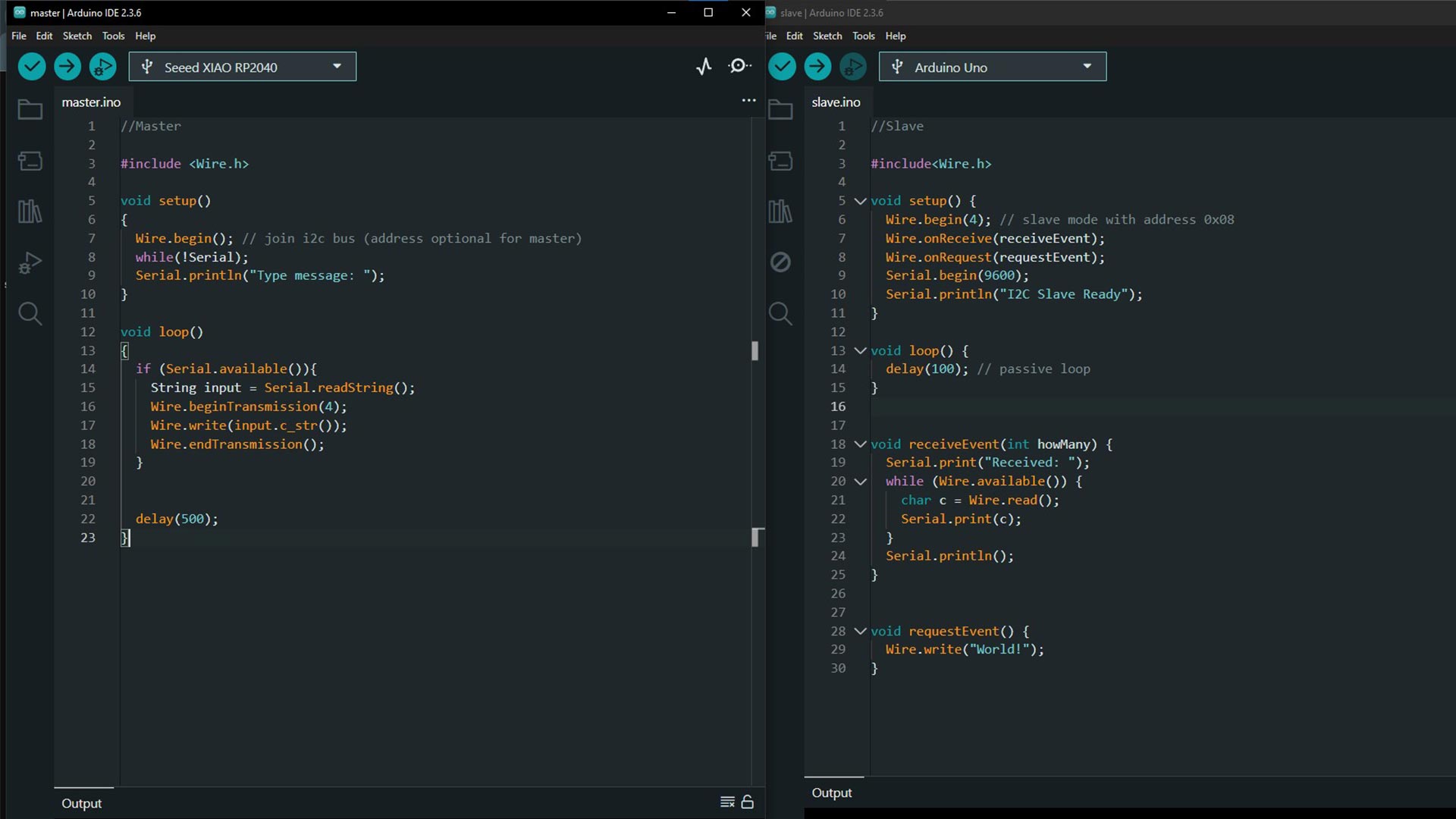Open Help menu in slave window
This screenshot has height=819, width=1456.
(896, 36)
